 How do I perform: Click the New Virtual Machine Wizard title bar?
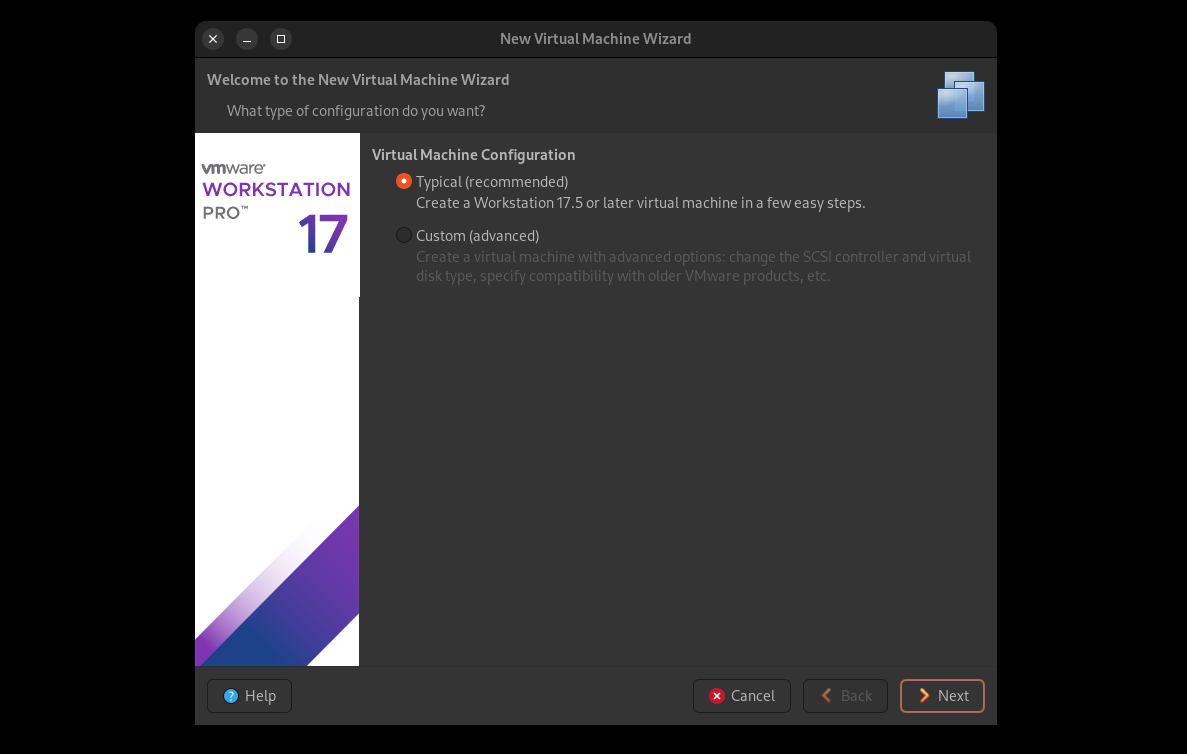595,39
